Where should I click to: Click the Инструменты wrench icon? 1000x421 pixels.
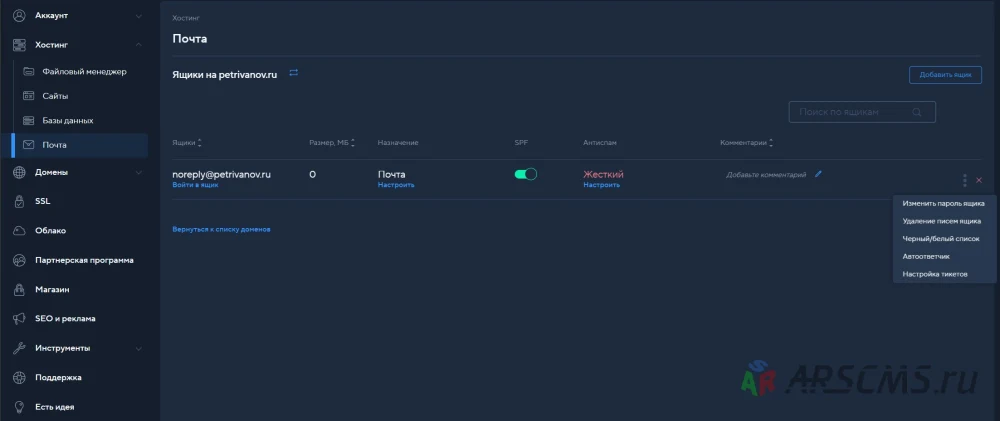click(19, 348)
